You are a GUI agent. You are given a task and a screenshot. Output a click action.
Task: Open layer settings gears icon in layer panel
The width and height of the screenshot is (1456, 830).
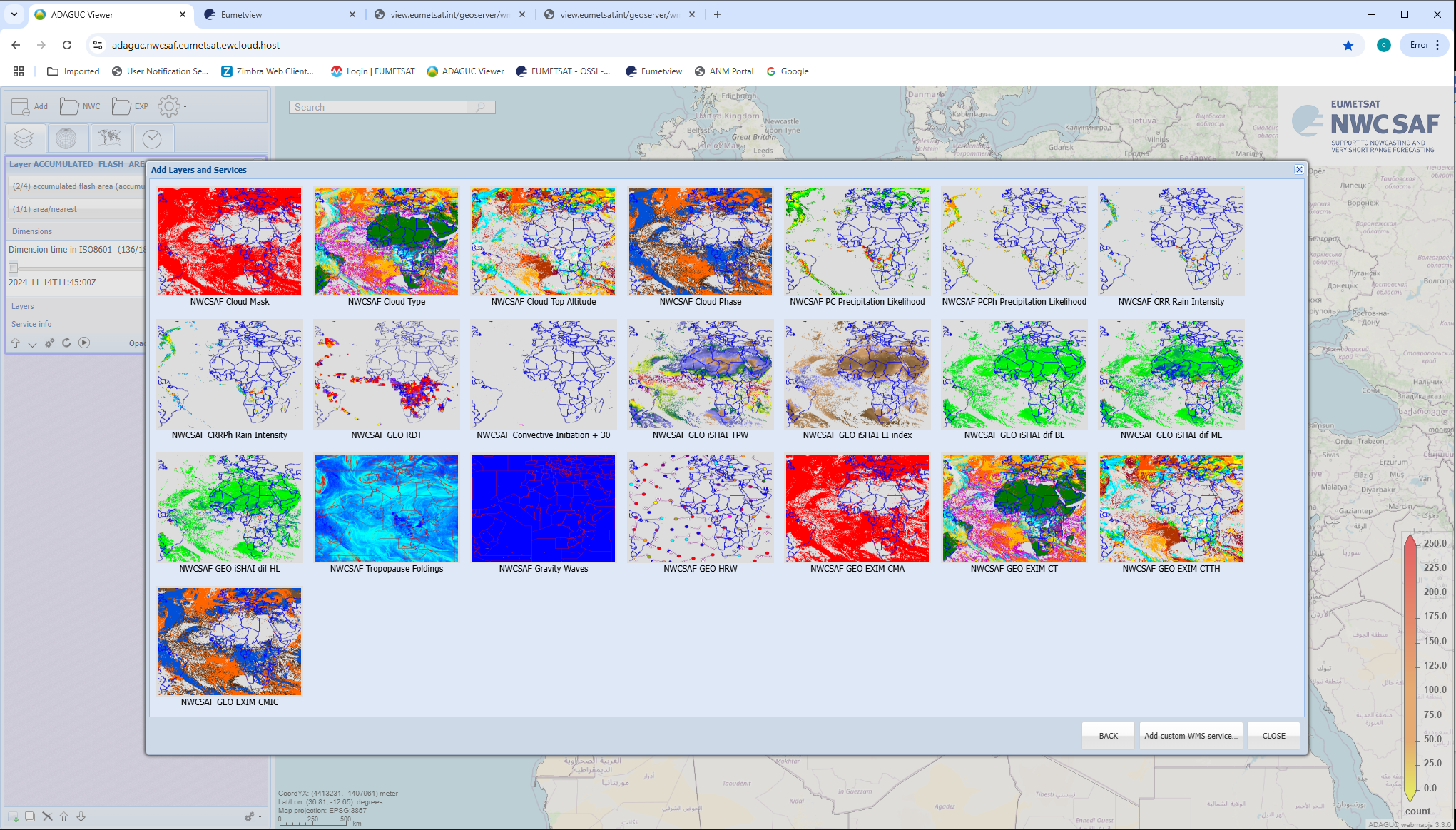[x=50, y=343]
